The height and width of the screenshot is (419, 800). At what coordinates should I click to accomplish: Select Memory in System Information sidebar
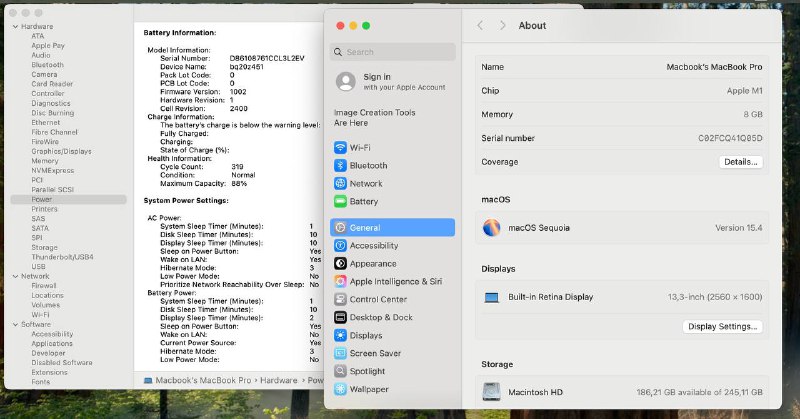coord(45,161)
